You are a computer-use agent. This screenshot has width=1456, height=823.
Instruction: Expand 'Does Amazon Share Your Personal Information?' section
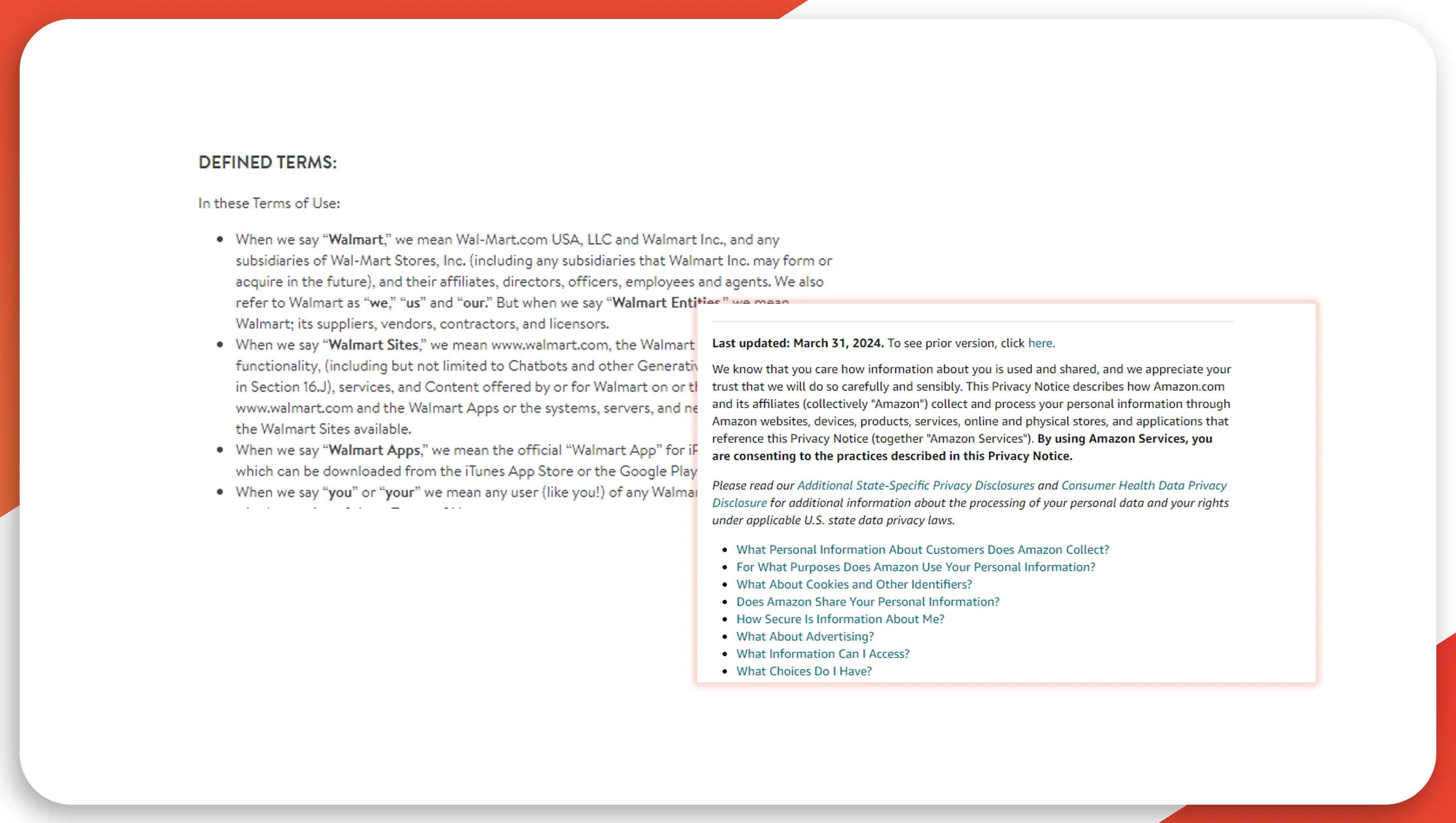click(867, 601)
